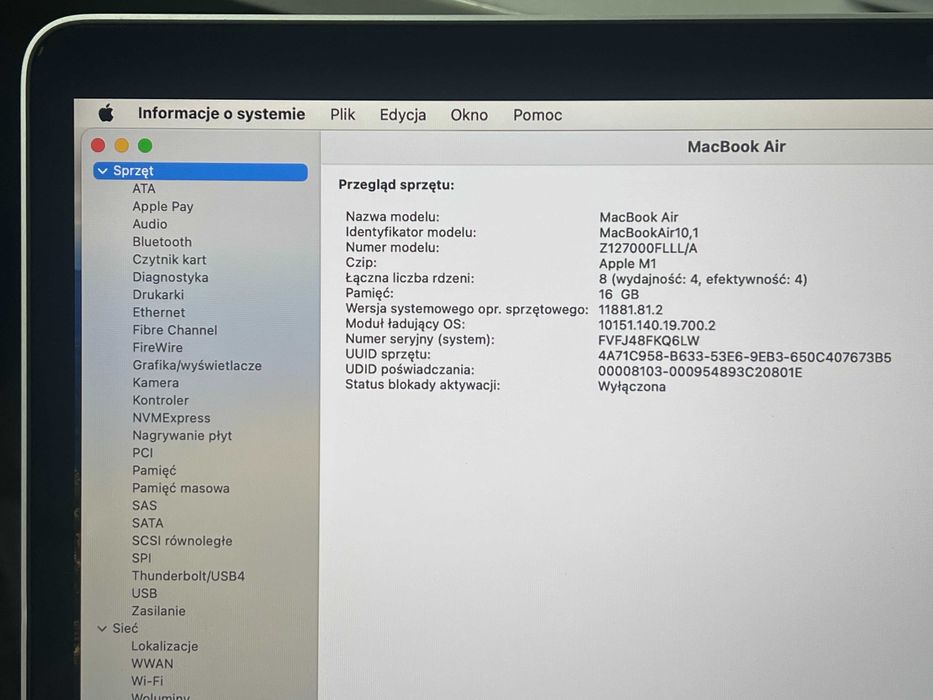Image resolution: width=933 pixels, height=700 pixels.
Task: Click the Wyłączona activation lock status
Action: 632,388
